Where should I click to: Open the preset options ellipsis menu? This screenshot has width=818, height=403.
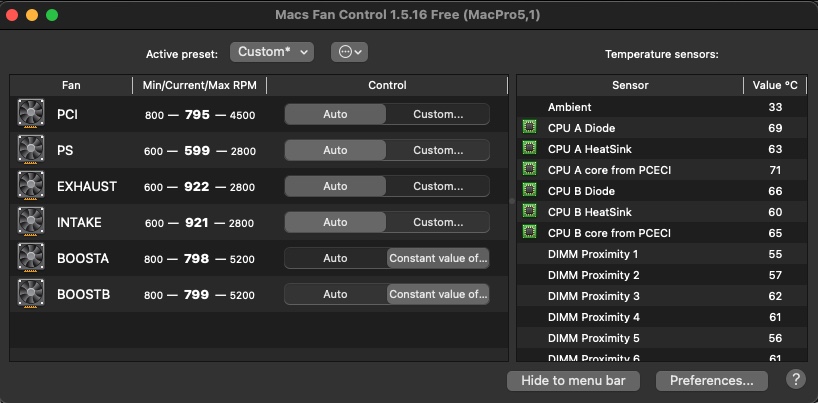[349, 51]
